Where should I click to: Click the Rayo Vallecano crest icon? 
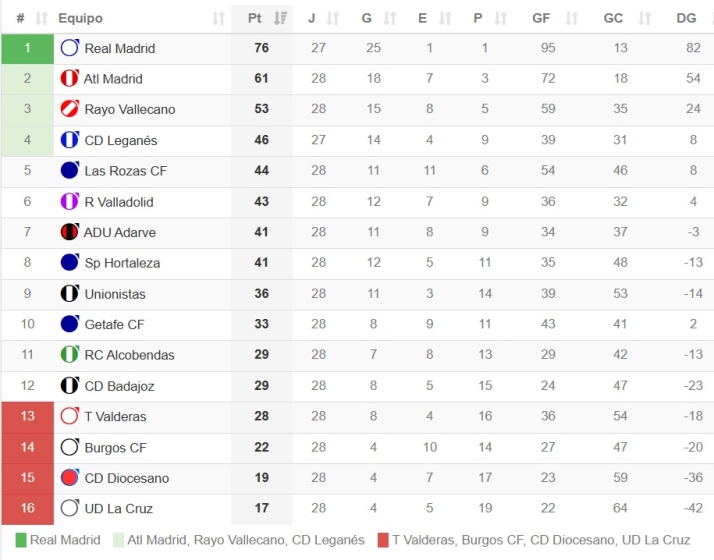(69, 109)
